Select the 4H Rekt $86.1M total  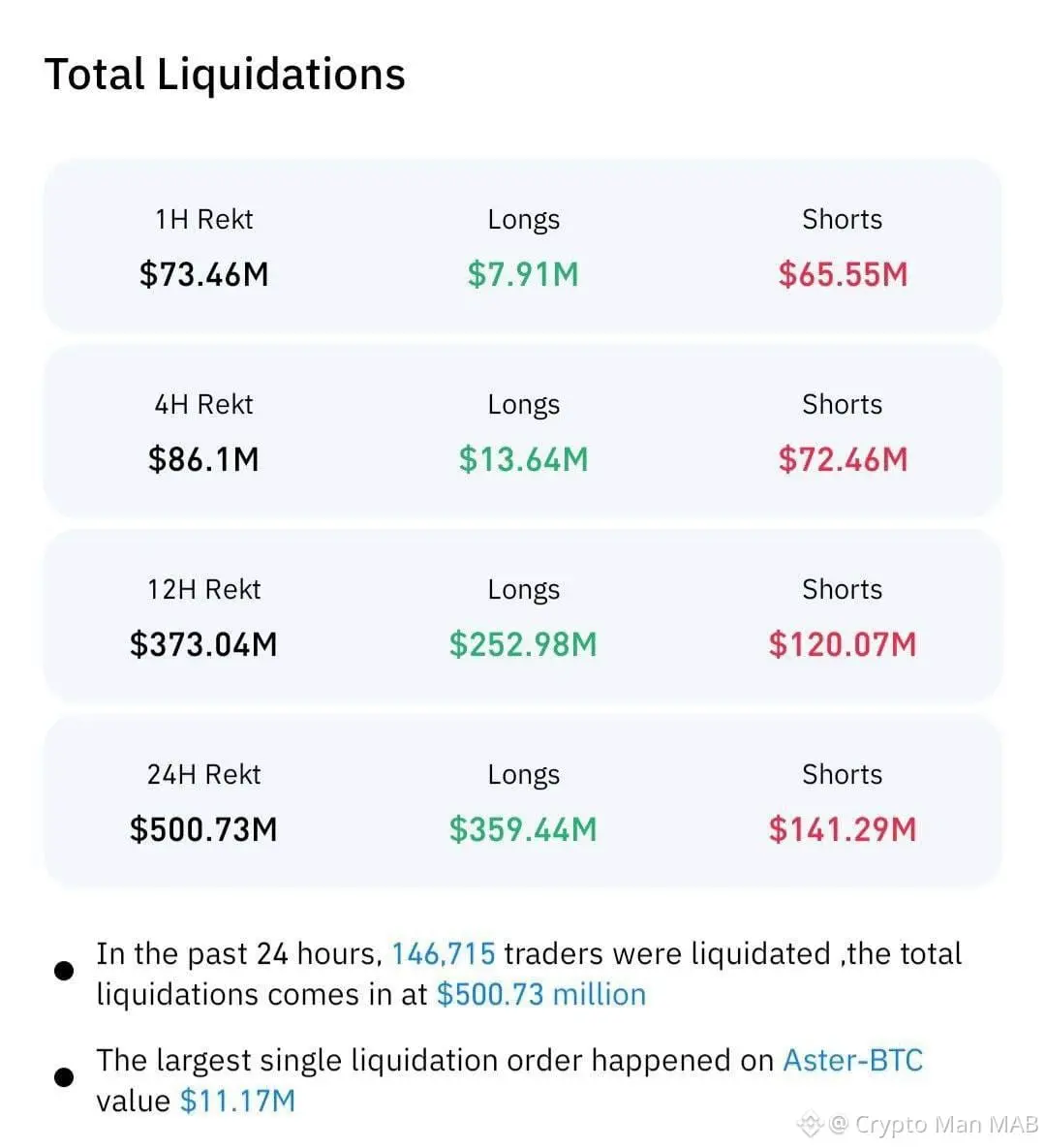click(x=203, y=459)
